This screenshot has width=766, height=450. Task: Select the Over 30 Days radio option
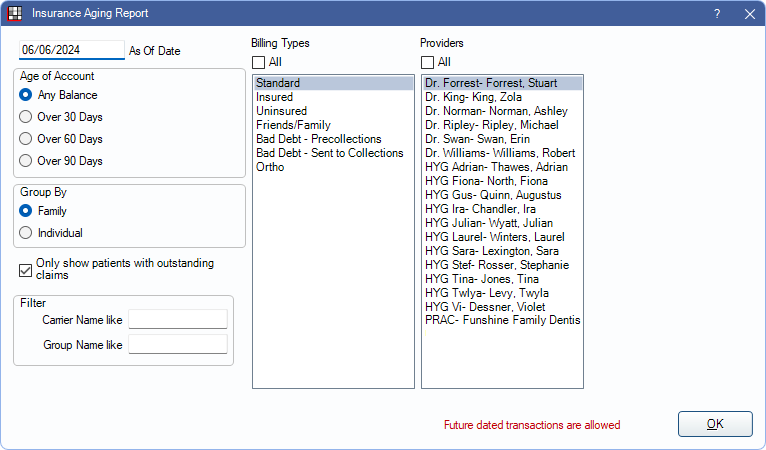click(25, 117)
